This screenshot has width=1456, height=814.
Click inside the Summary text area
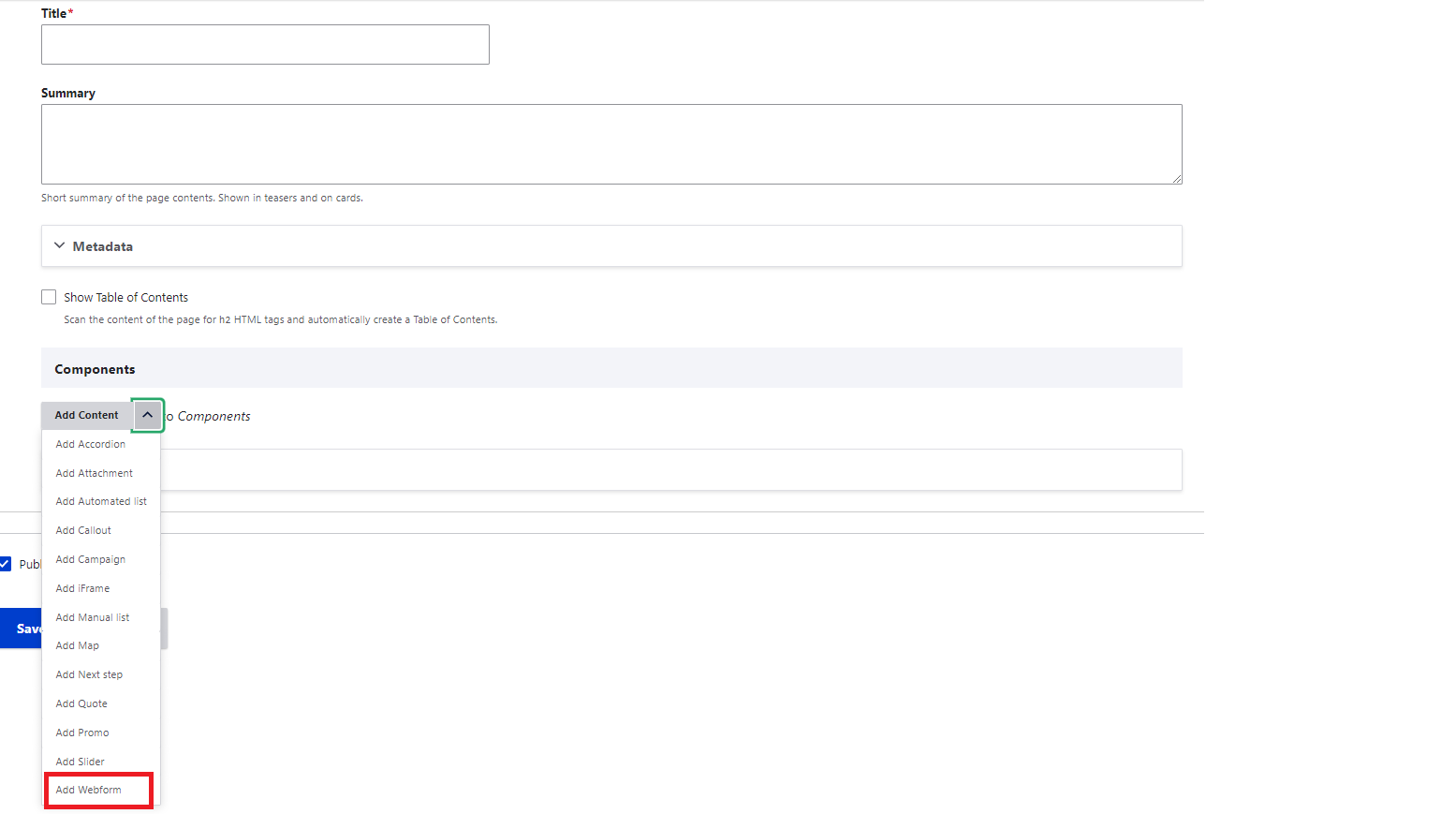click(610, 144)
